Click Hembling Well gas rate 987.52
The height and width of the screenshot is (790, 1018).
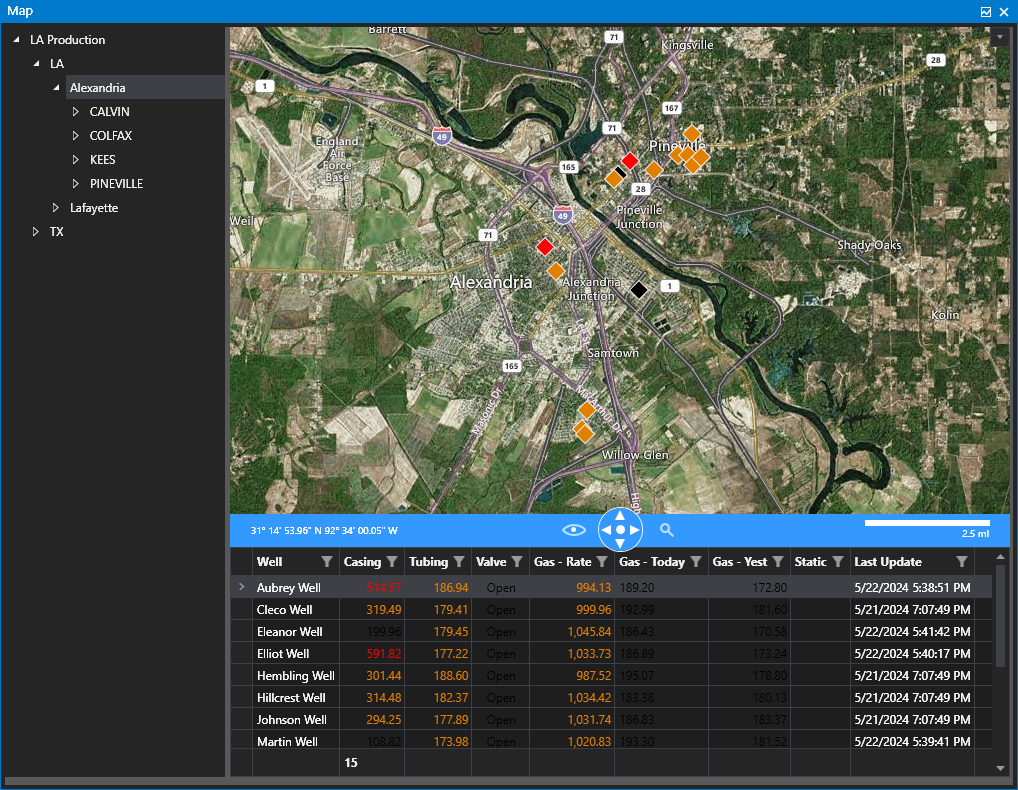(593, 676)
